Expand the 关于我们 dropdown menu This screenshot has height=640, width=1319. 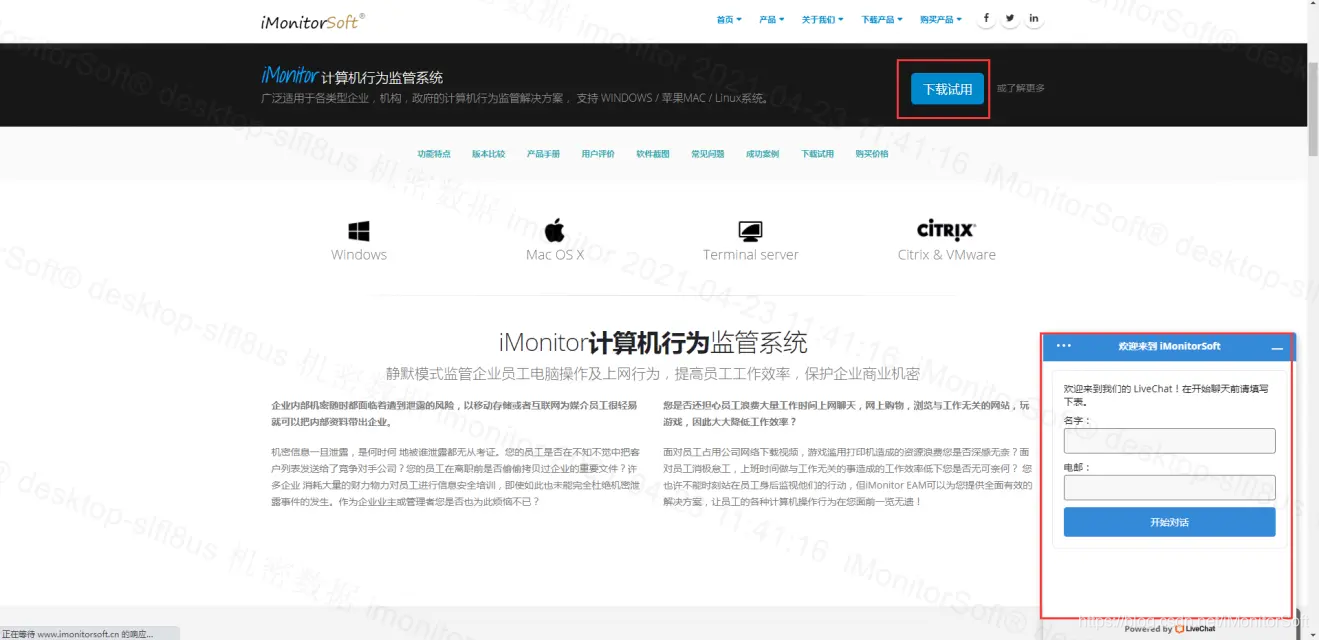822,19
